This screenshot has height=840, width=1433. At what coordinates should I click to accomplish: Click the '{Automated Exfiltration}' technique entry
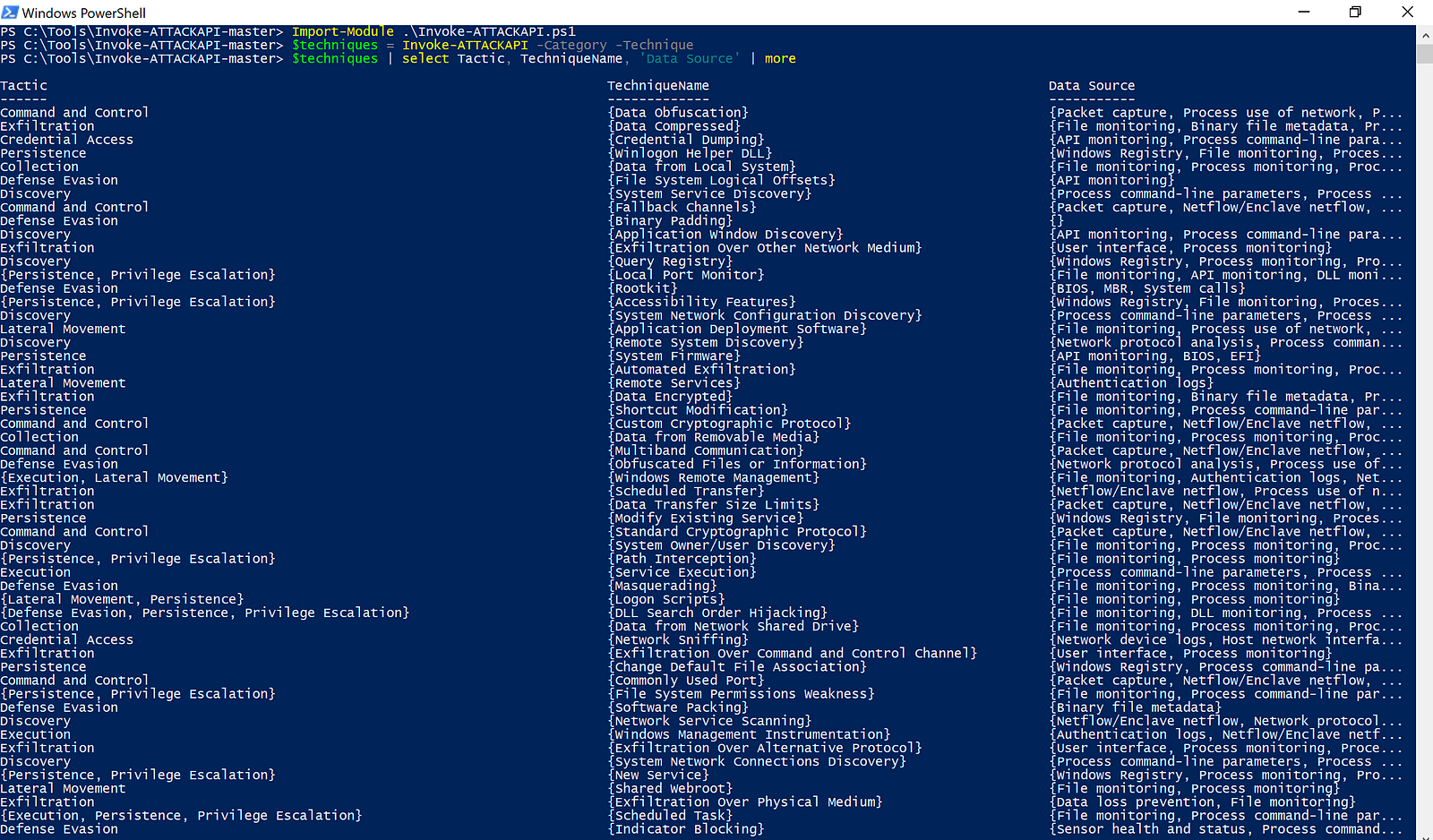(701, 369)
